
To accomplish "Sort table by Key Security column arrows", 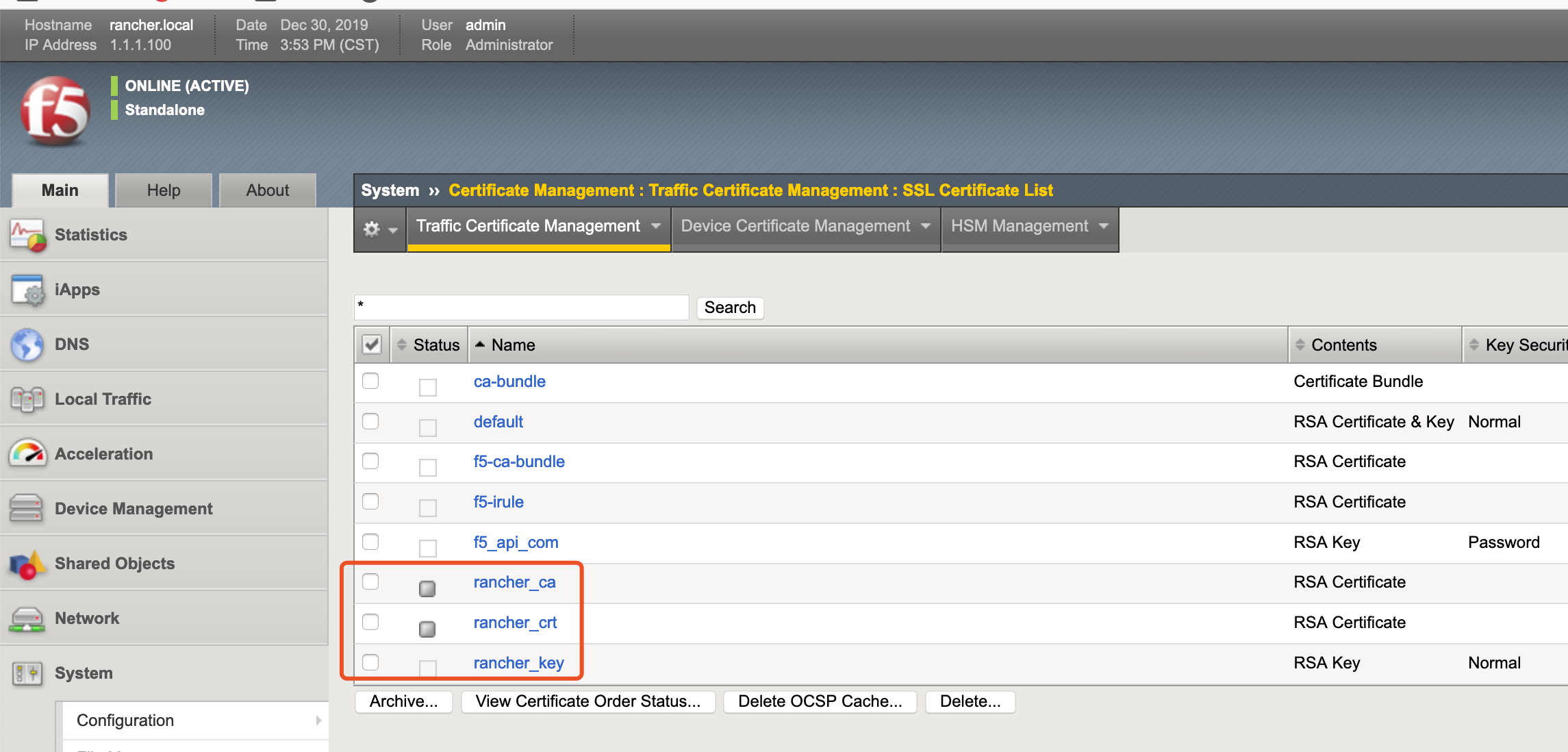I will pos(1474,344).
